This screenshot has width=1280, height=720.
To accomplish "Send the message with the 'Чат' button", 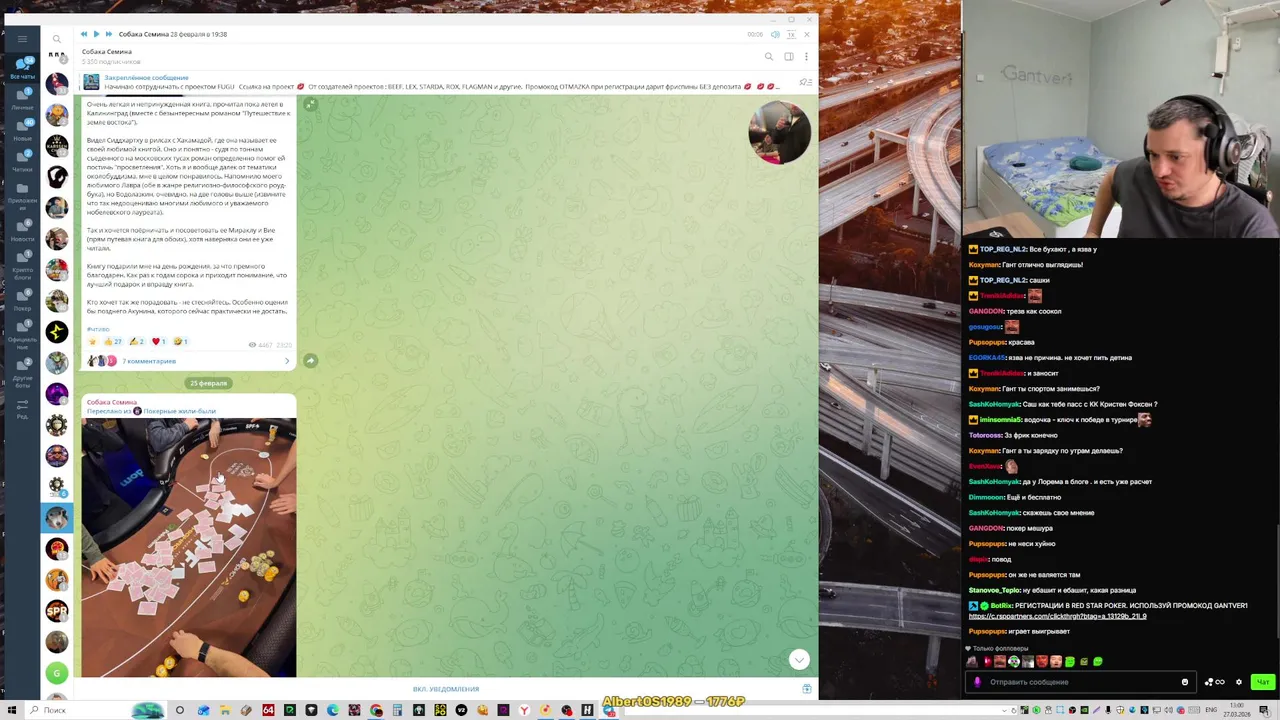I will 1263,682.
